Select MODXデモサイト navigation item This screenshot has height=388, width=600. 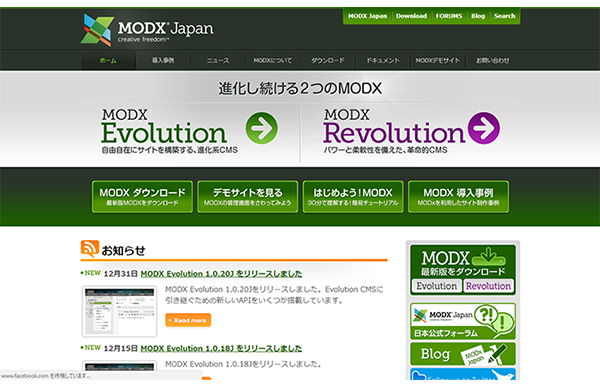click(x=438, y=60)
